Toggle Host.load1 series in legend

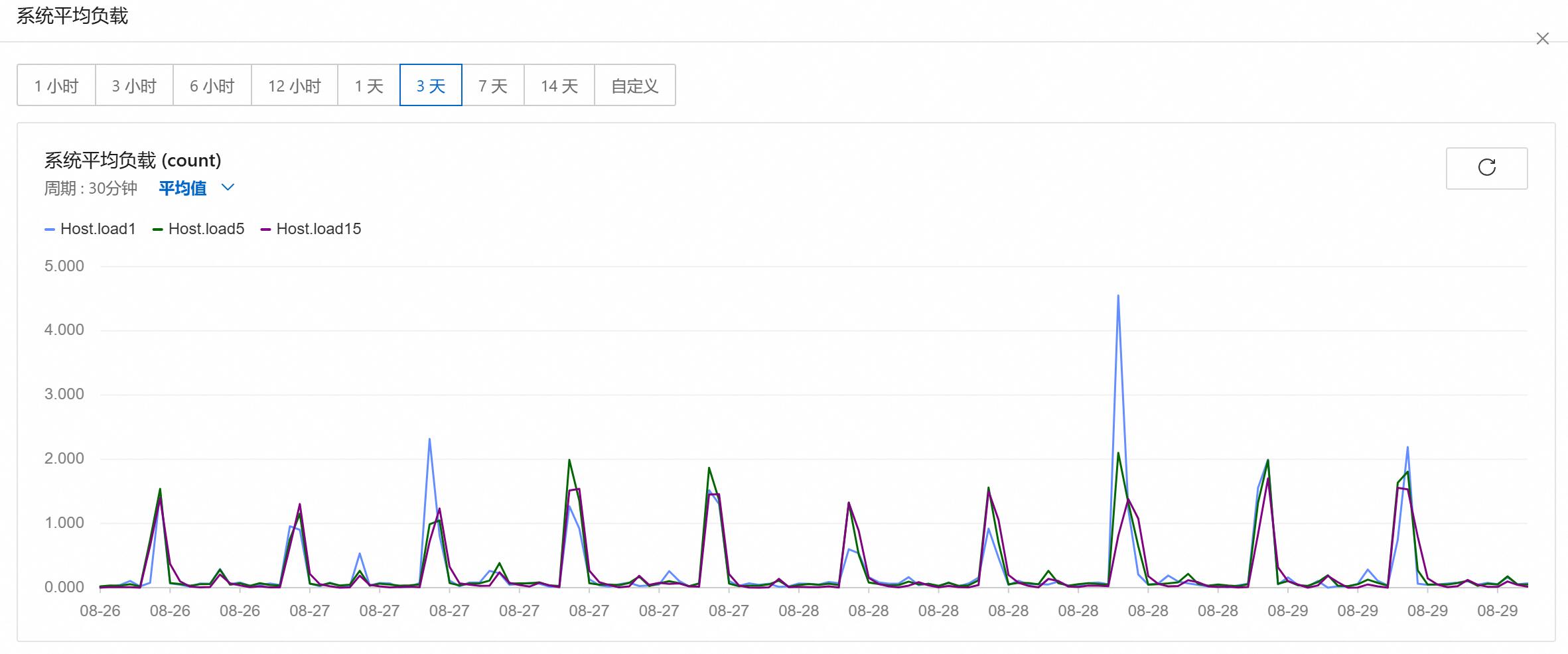[98, 229]
